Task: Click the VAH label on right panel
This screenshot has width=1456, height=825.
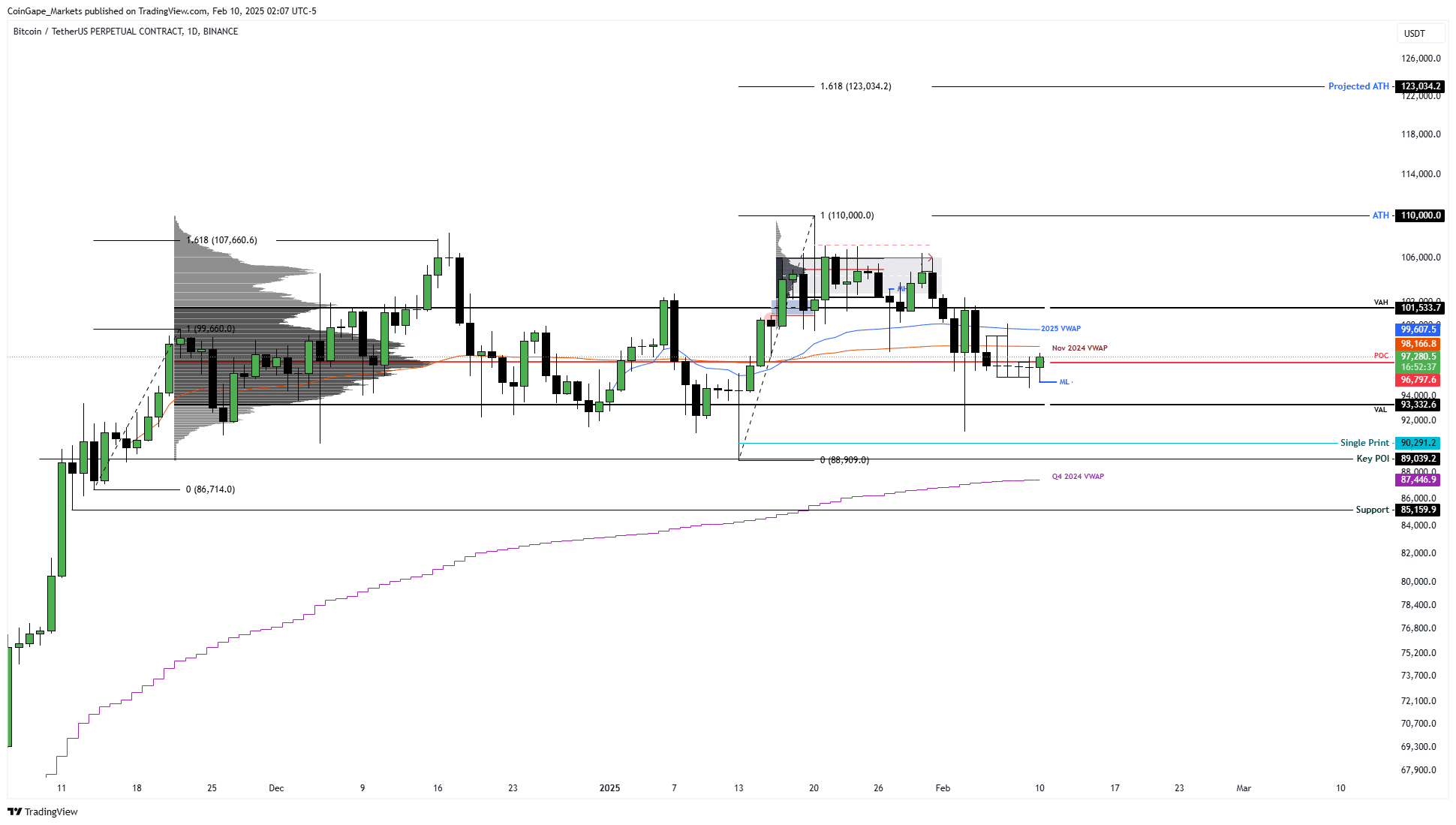Action: [x=1379, y=302]
